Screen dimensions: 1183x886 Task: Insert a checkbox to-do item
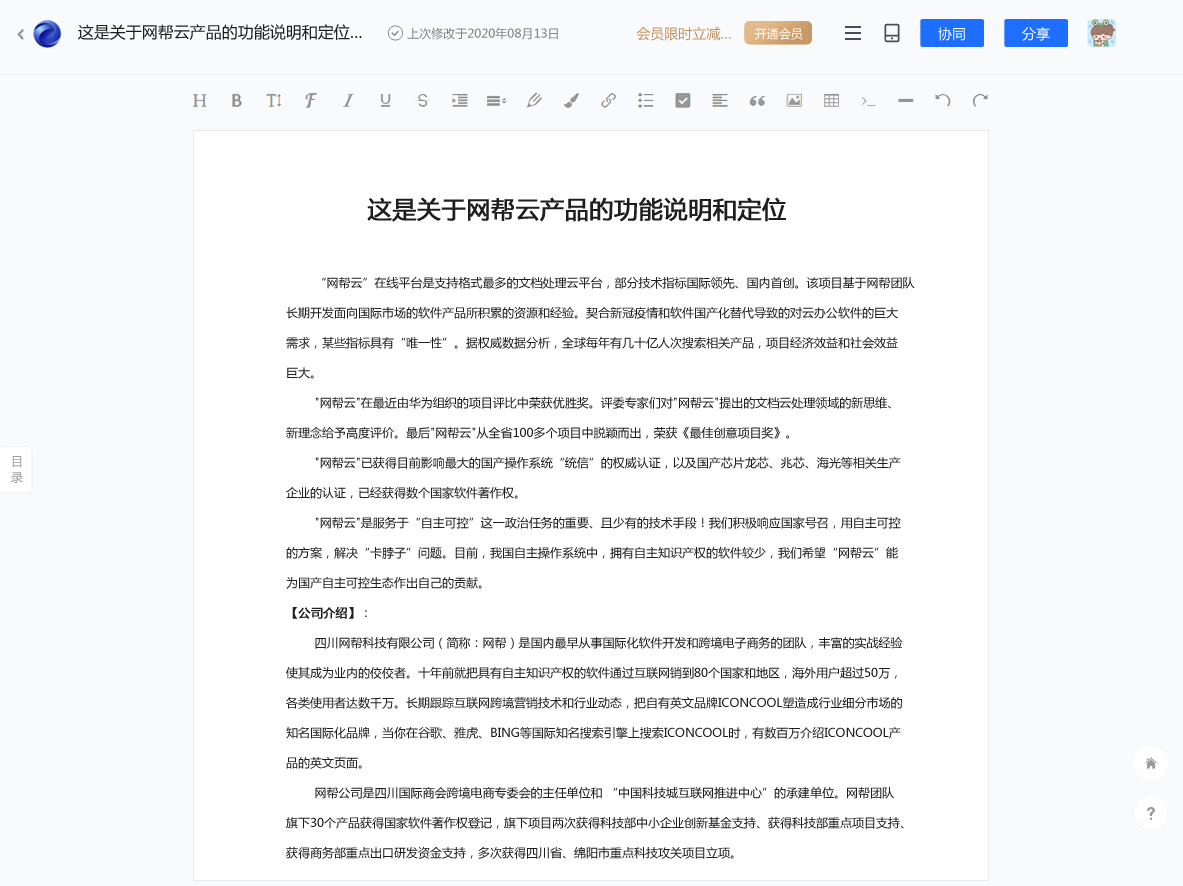[683, 100]
